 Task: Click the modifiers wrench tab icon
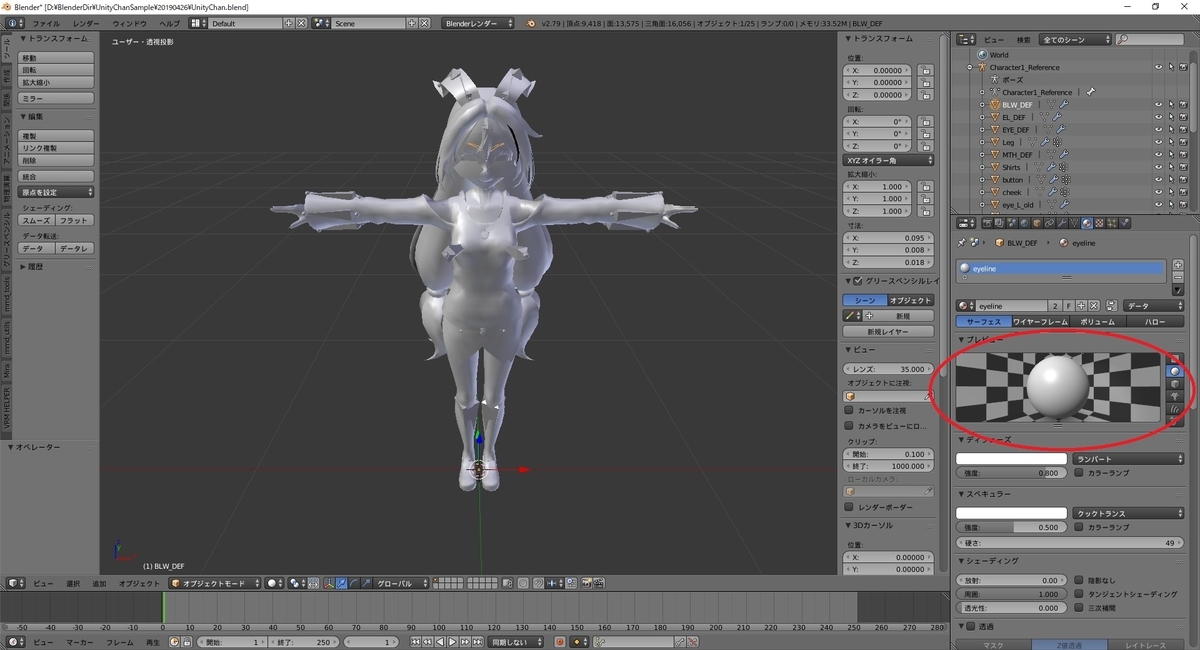1062,223
